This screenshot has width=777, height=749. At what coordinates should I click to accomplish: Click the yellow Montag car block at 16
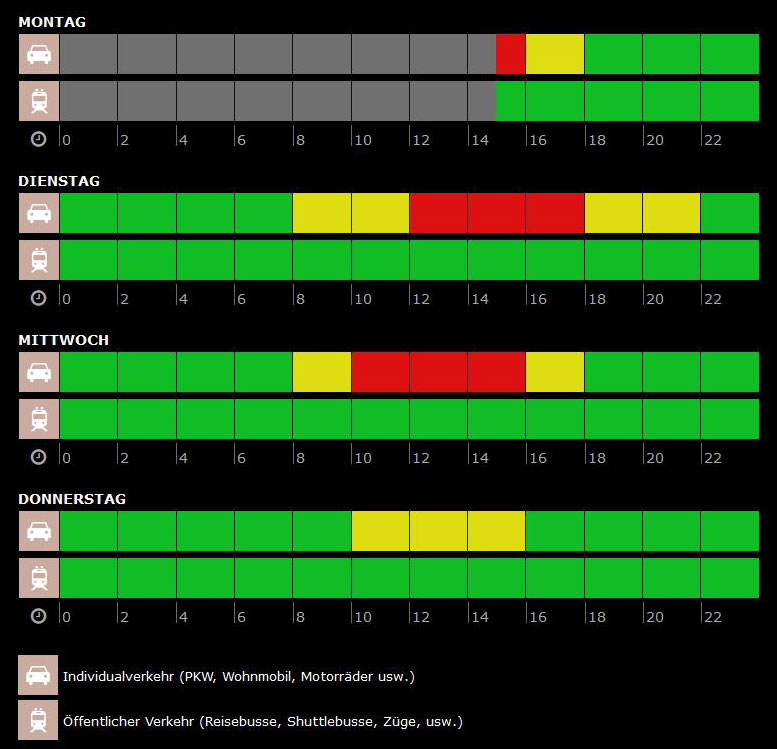click(554, 54)
